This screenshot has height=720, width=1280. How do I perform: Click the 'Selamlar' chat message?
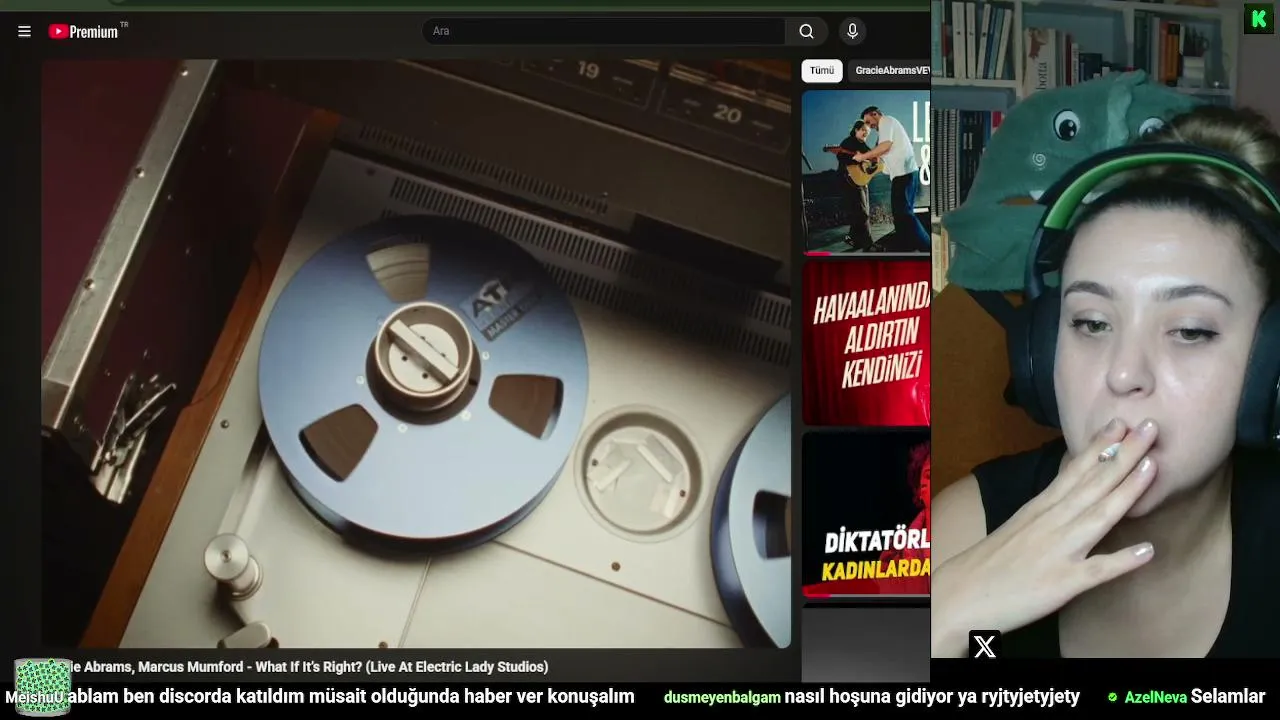click(1228, 697)
